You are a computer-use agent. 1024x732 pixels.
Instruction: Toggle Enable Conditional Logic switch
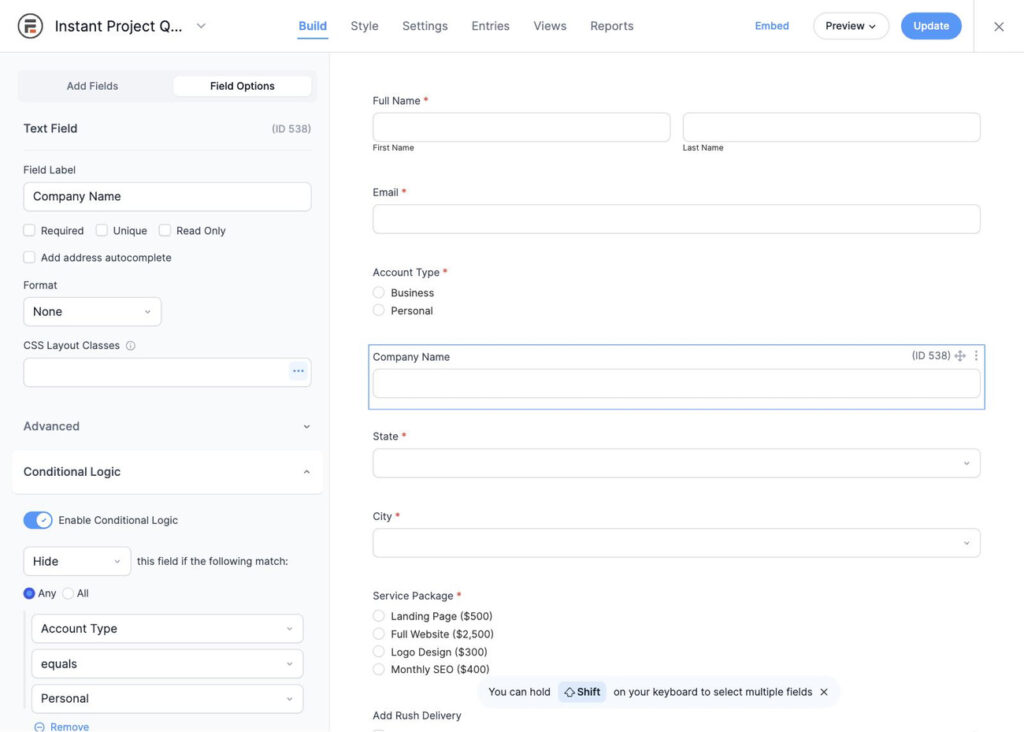(38, 520)
